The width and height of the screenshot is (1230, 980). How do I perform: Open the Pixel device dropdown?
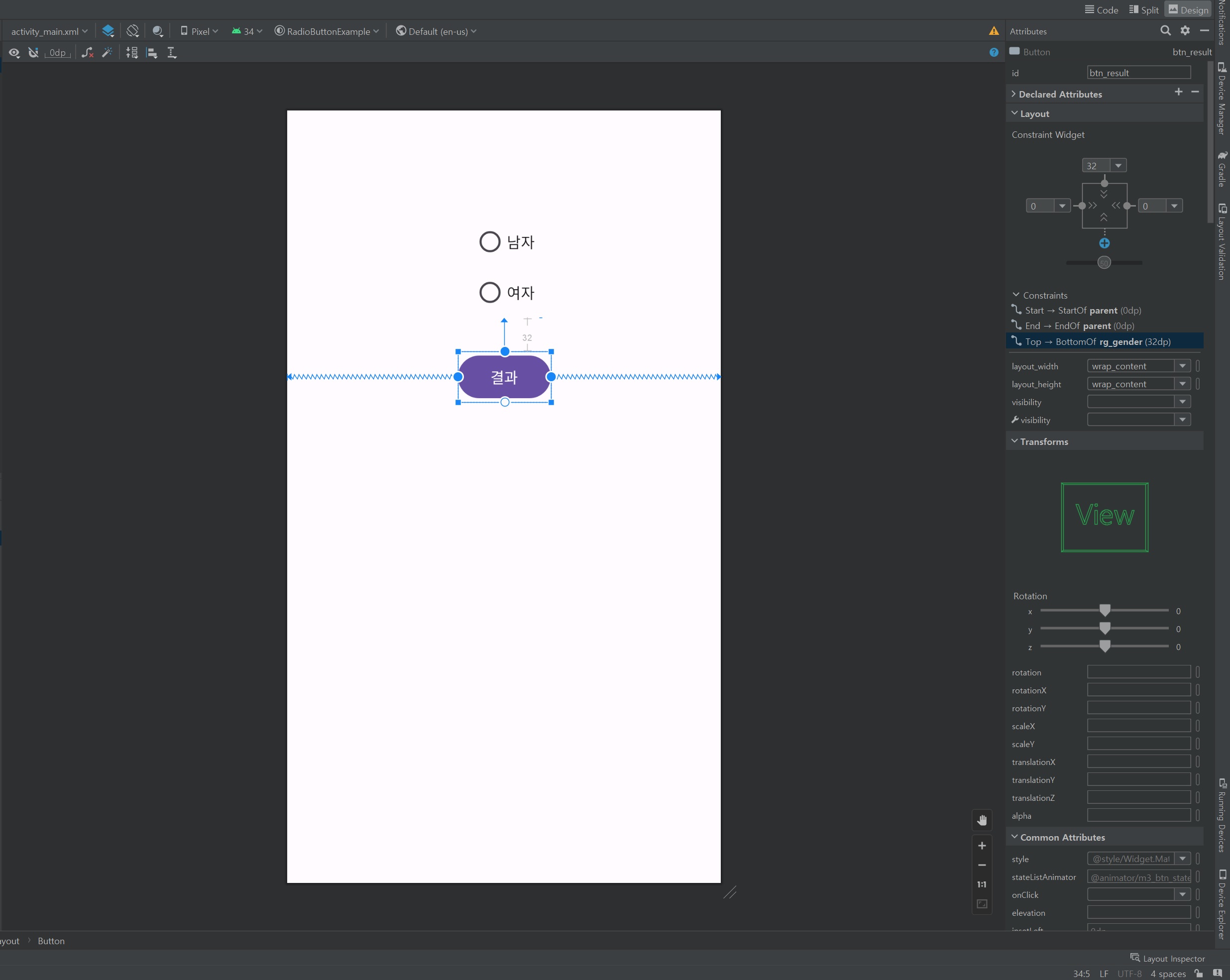click(200, 31)
